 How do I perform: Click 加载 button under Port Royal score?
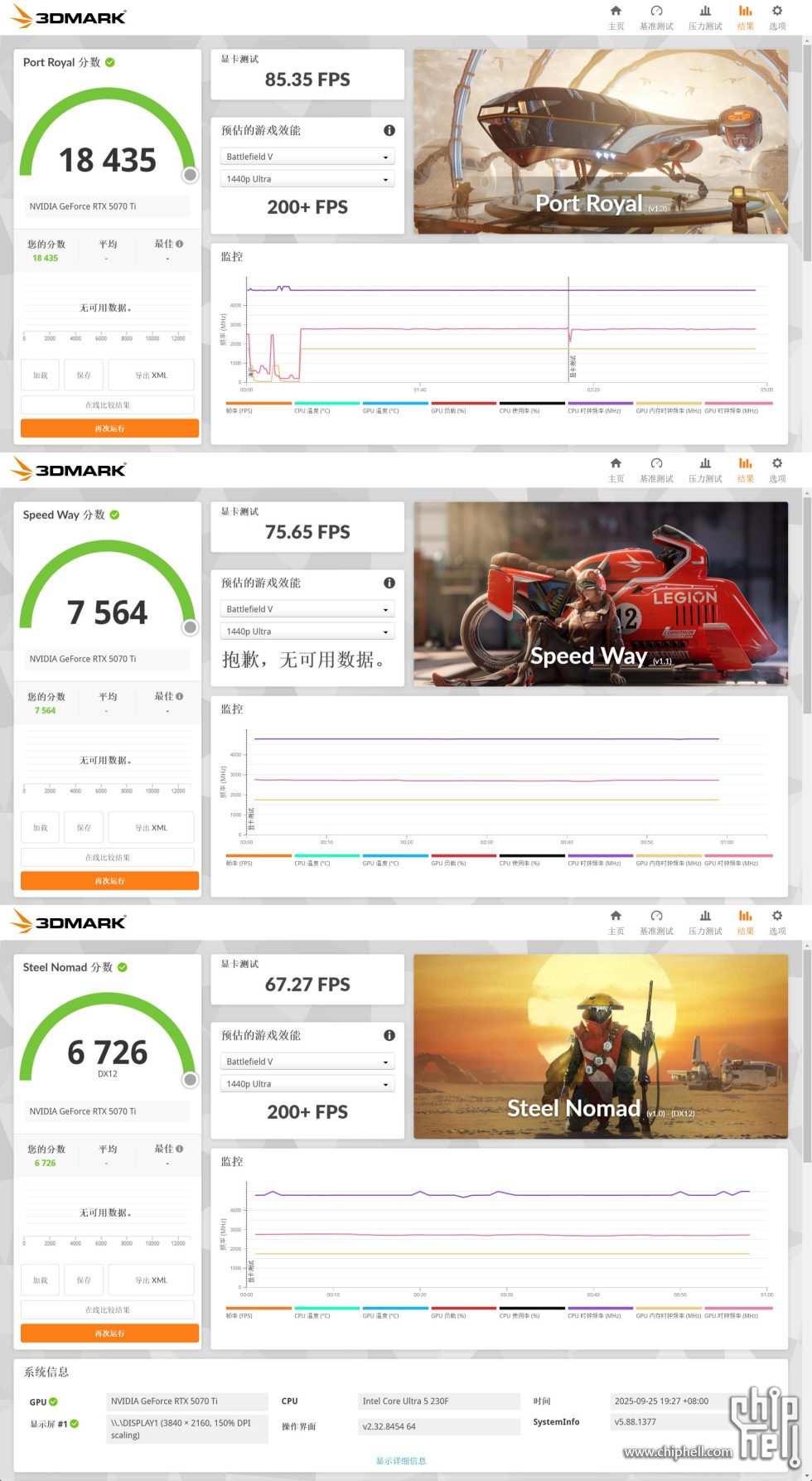click(40, 375)
